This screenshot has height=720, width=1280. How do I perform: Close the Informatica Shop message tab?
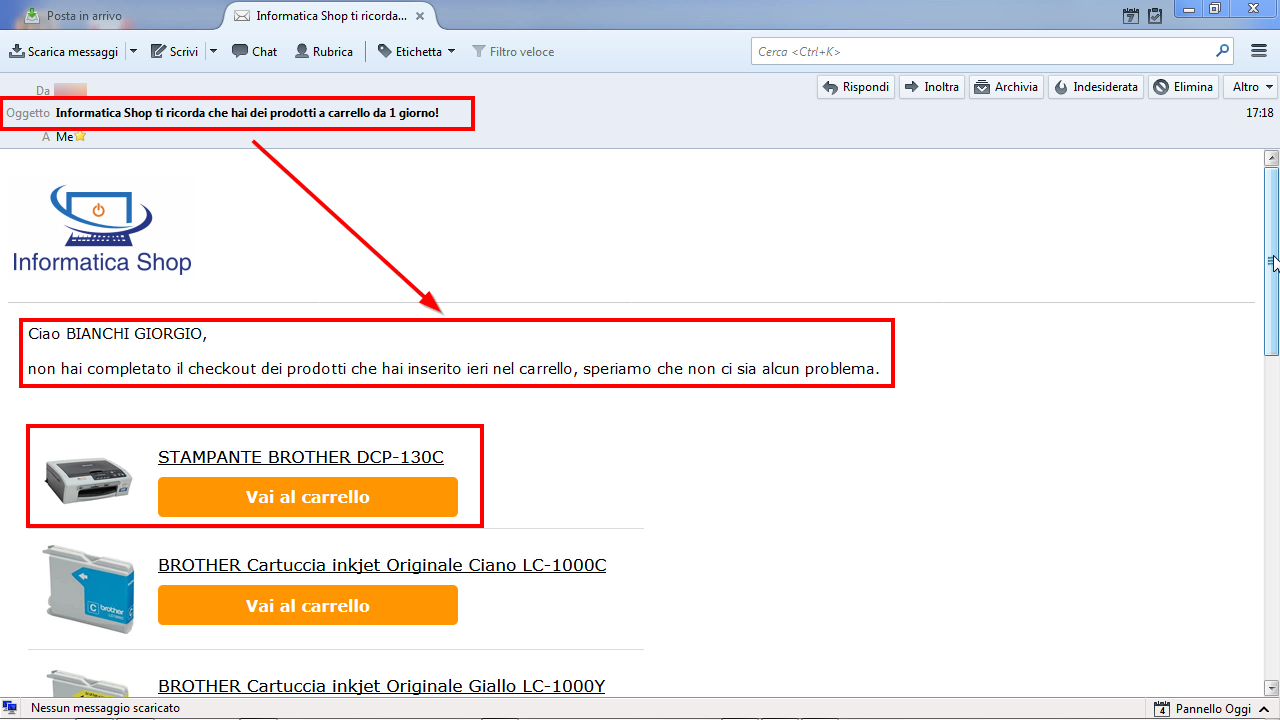(420, 16)
